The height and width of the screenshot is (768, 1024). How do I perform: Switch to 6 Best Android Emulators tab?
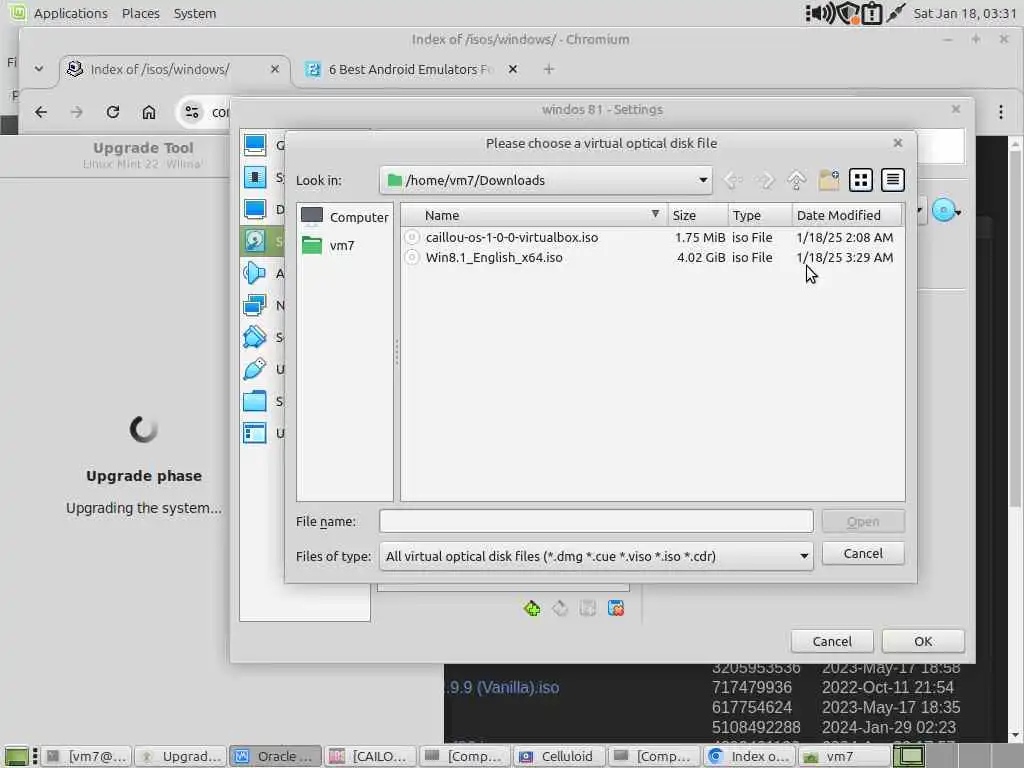(x=409, y=69)
